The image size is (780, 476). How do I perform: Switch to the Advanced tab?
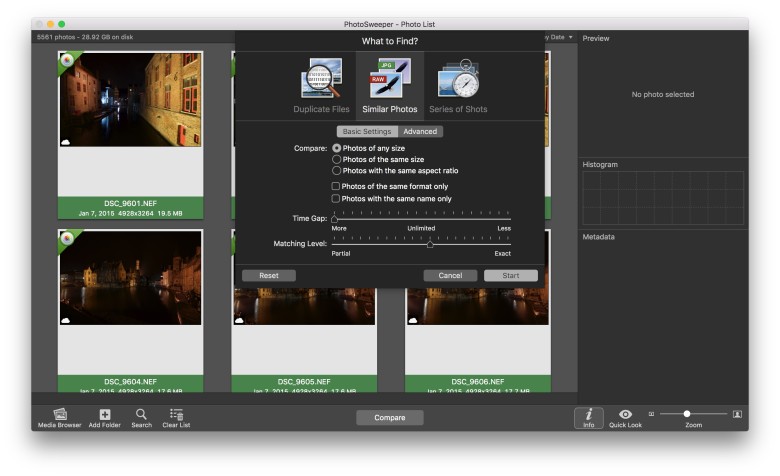[x=420, y=131]
